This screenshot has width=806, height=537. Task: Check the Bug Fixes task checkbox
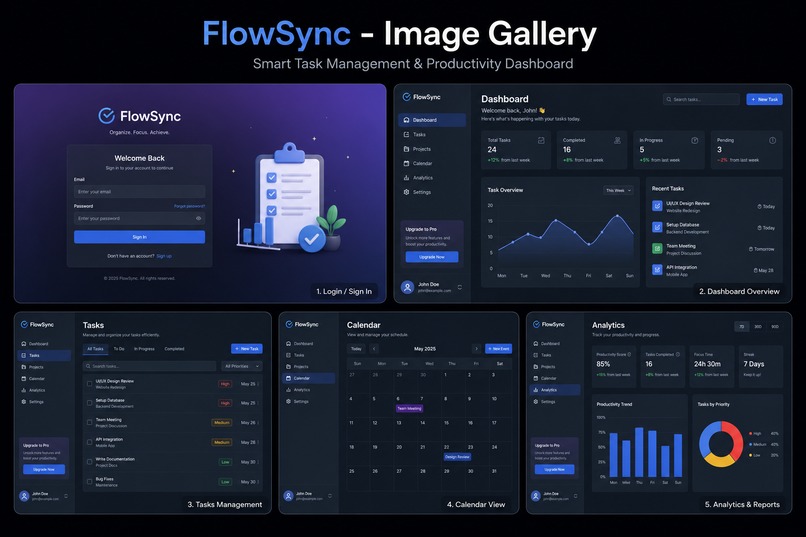(x=89, y=482)
